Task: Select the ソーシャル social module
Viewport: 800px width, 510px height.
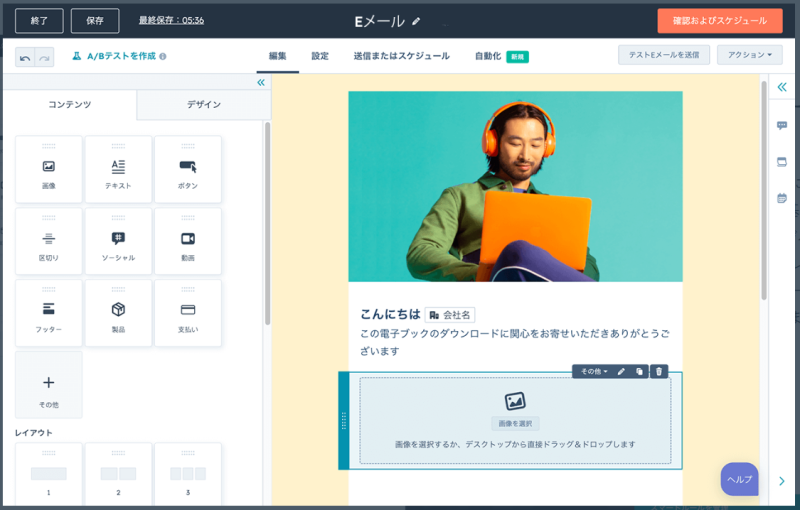Action: 118,241
